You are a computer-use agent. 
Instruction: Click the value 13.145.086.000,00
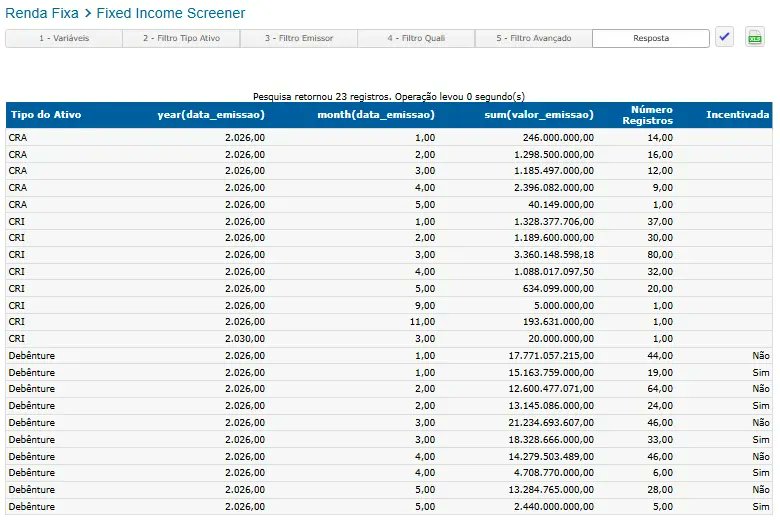coord(551,406)
